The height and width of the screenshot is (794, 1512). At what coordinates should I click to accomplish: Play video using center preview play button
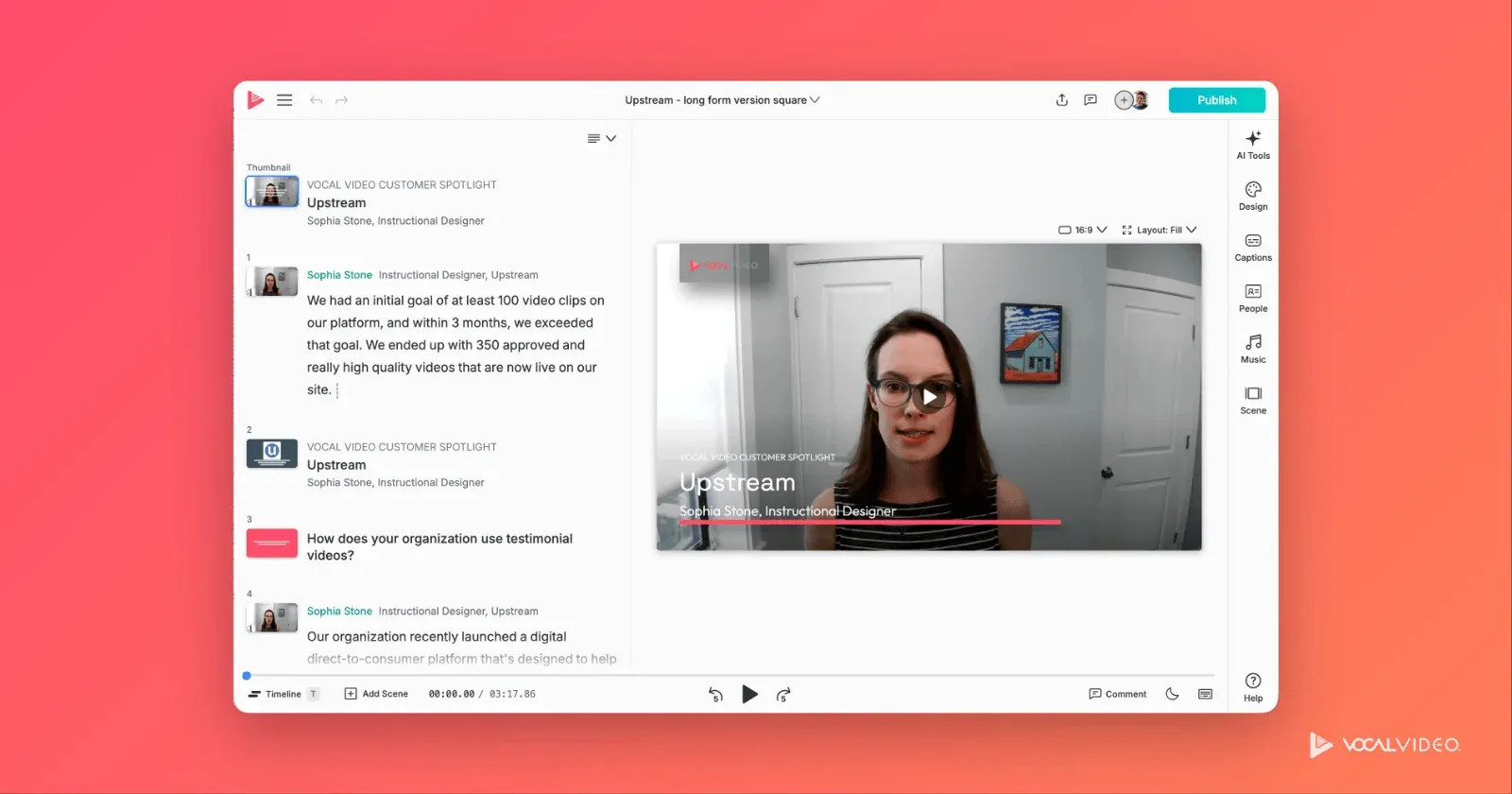(x=929, y=397)
